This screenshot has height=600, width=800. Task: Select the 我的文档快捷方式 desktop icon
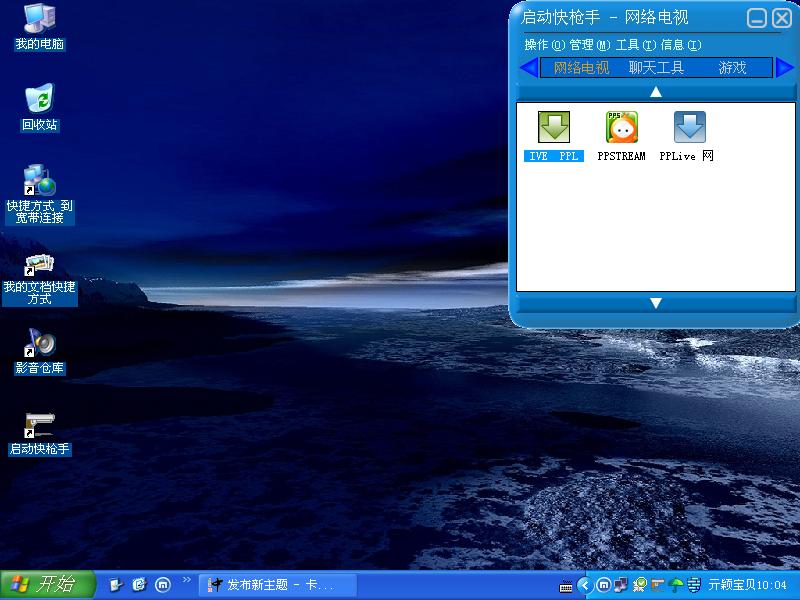click(40, 280)
